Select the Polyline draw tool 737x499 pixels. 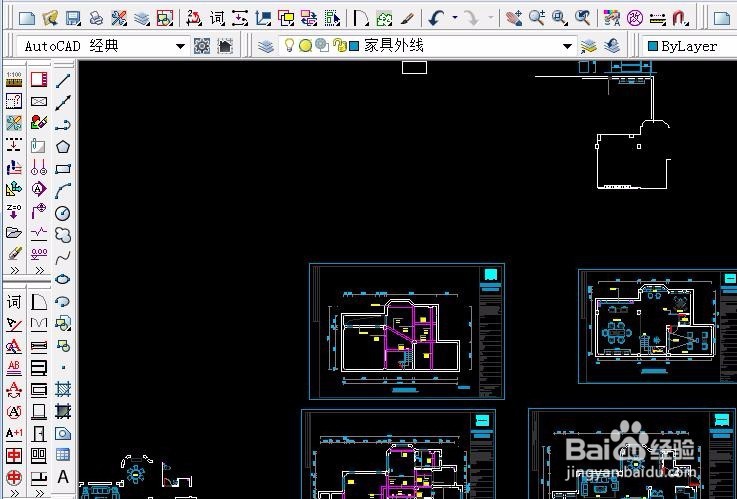(63, 125)
